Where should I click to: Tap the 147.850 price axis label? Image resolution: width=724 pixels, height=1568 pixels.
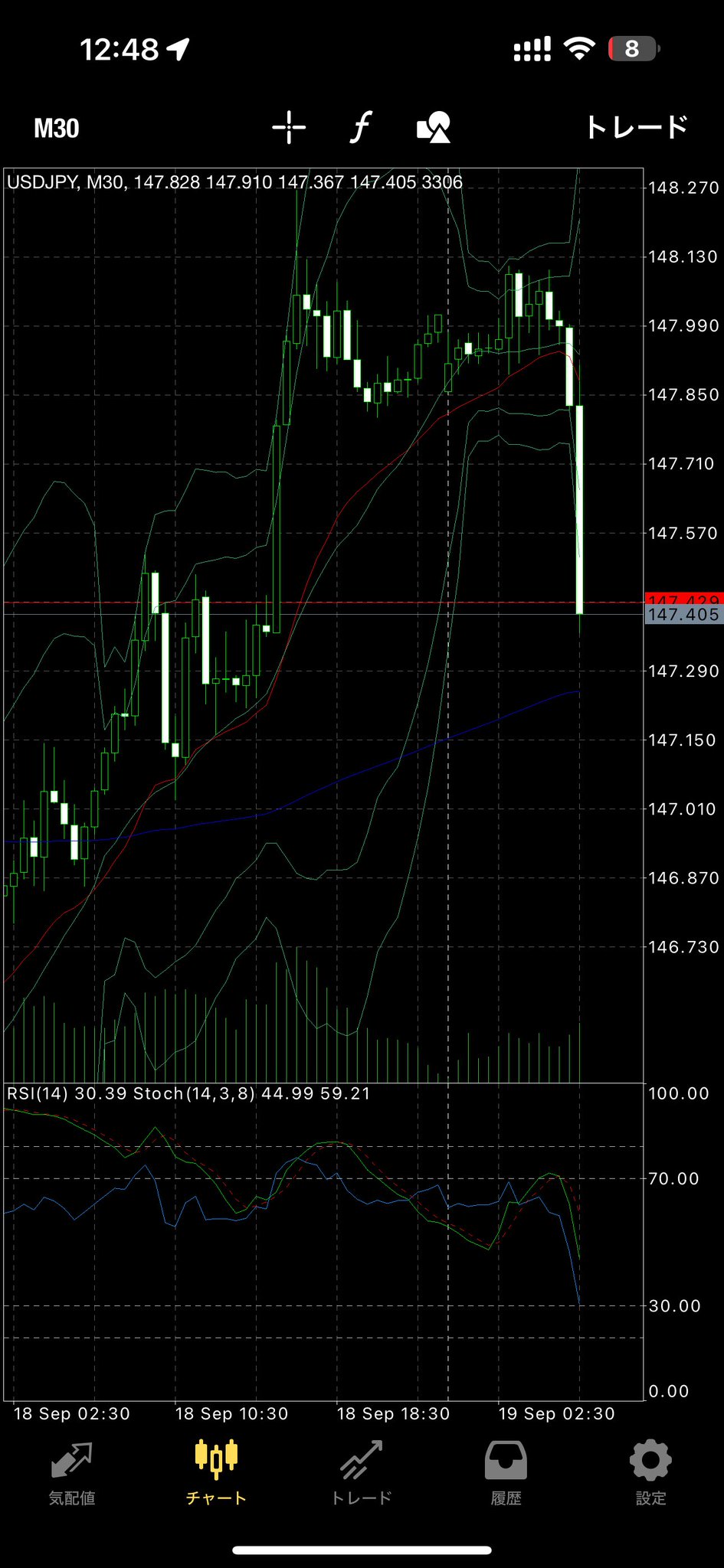coord(683,394)
